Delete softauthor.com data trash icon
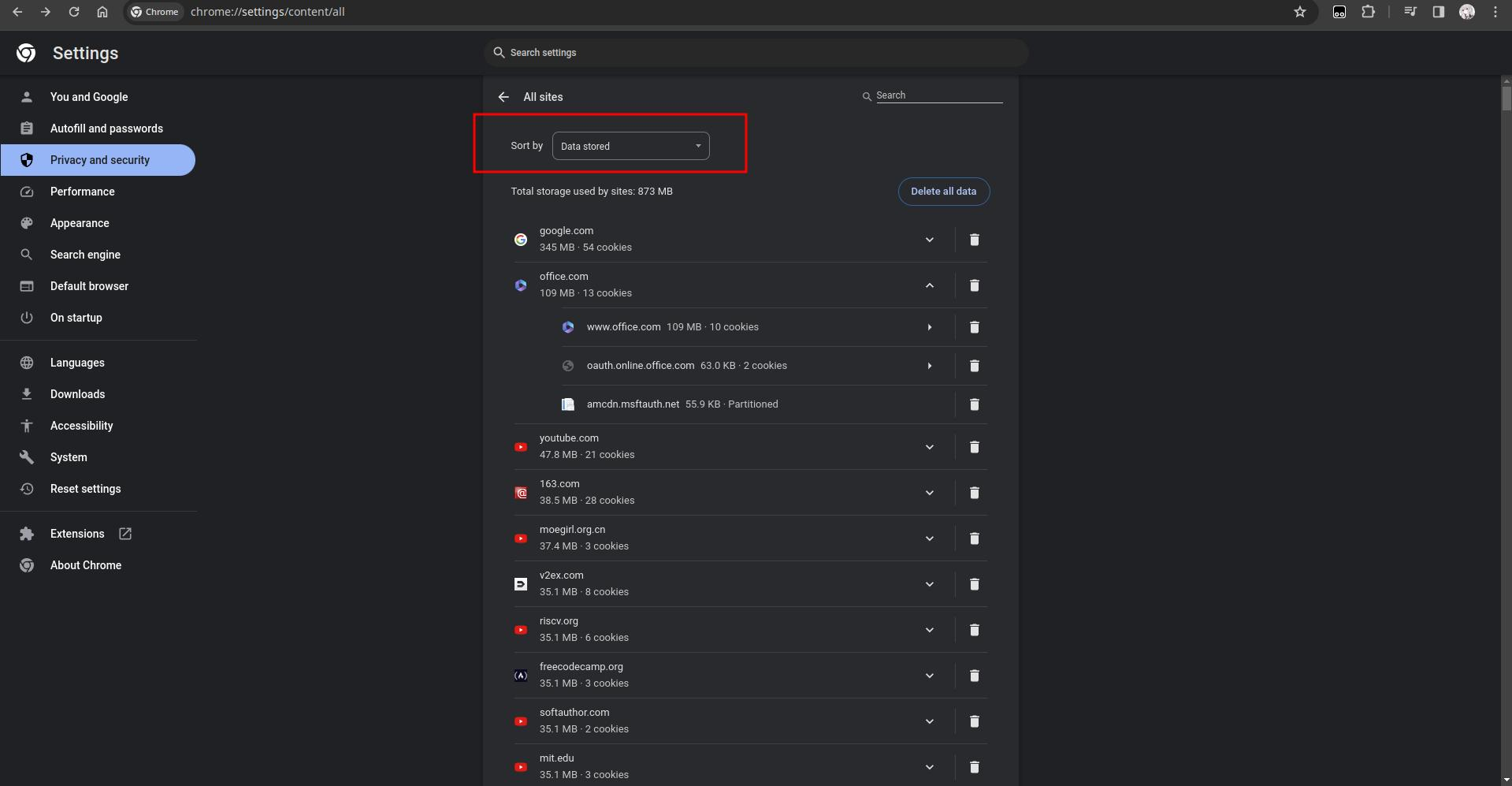This screenshot has width=1512, height=786. click(x=975, y=721)
